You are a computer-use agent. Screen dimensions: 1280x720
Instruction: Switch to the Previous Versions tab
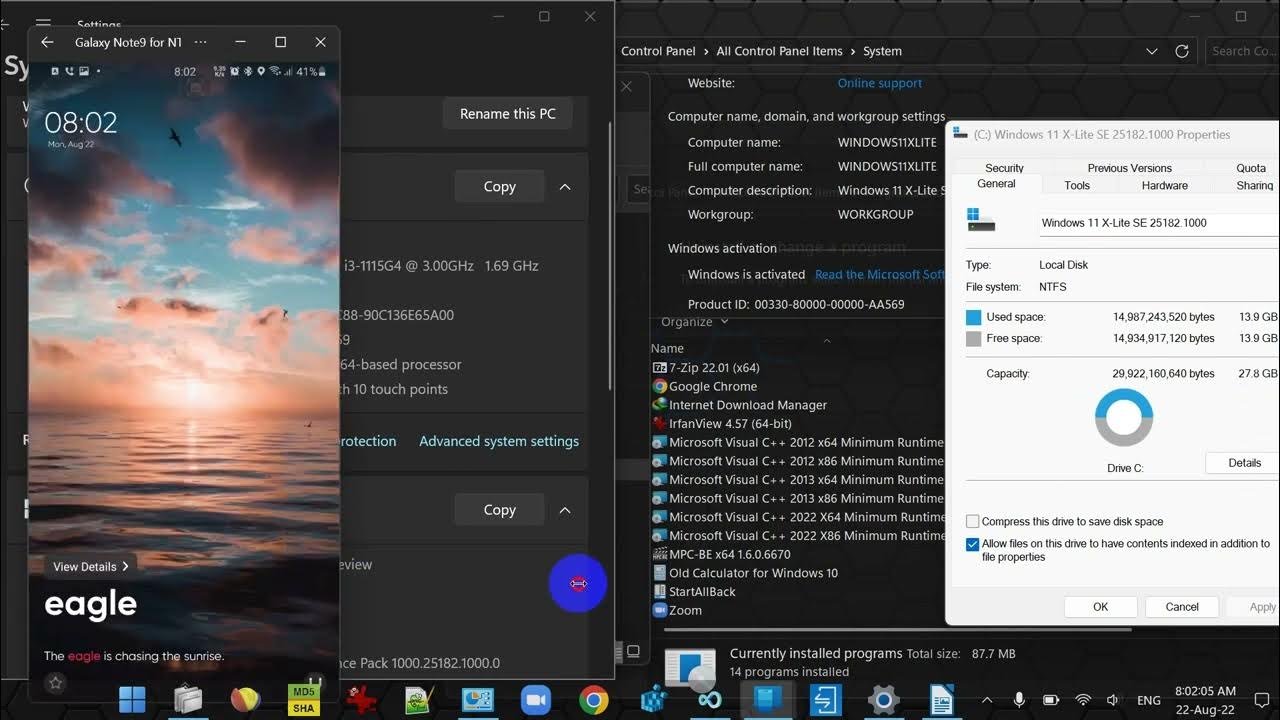pos(1129,168)
